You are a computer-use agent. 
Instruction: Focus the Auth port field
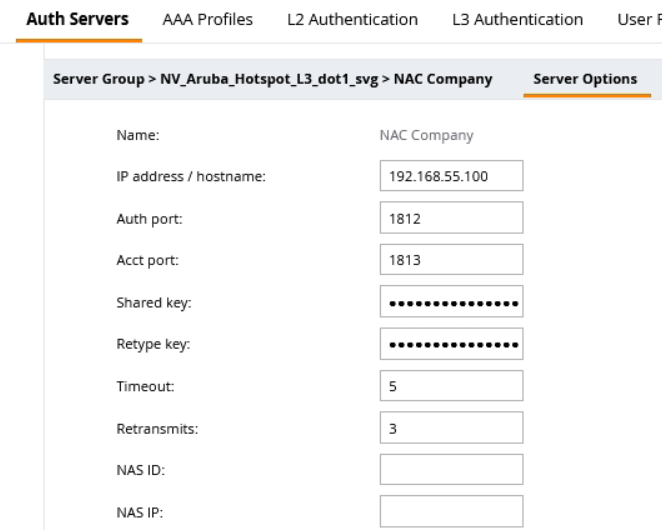451,217
